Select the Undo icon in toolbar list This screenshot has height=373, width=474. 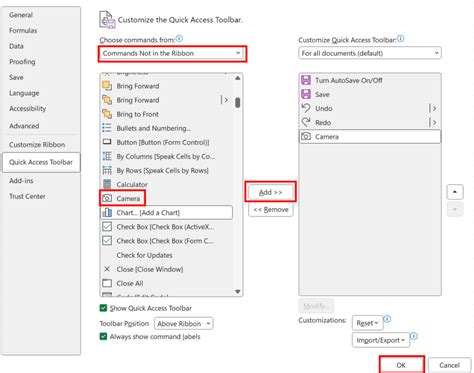tap(306, 108)
